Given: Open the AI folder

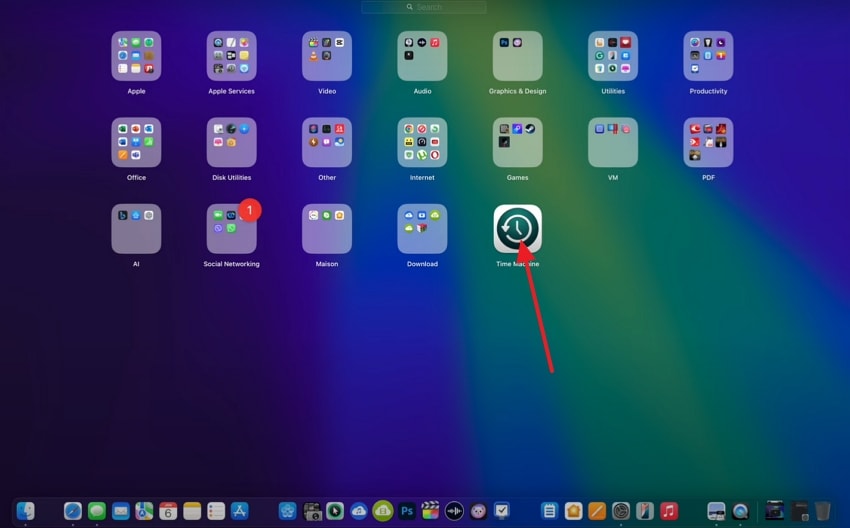Looking at the screenshot, I should point(136,229).
